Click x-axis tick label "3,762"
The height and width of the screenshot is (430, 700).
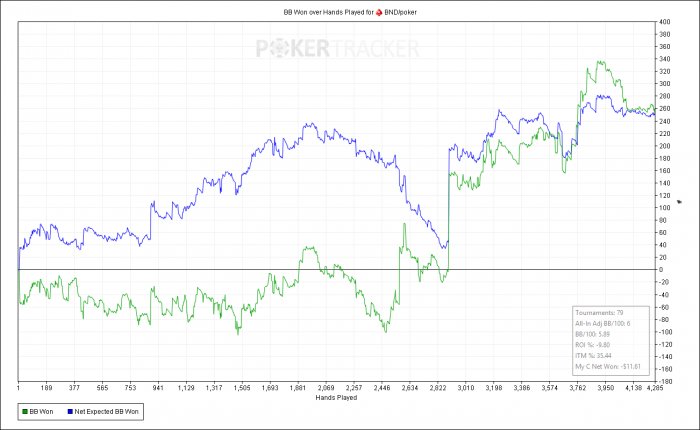pos(578,388)
